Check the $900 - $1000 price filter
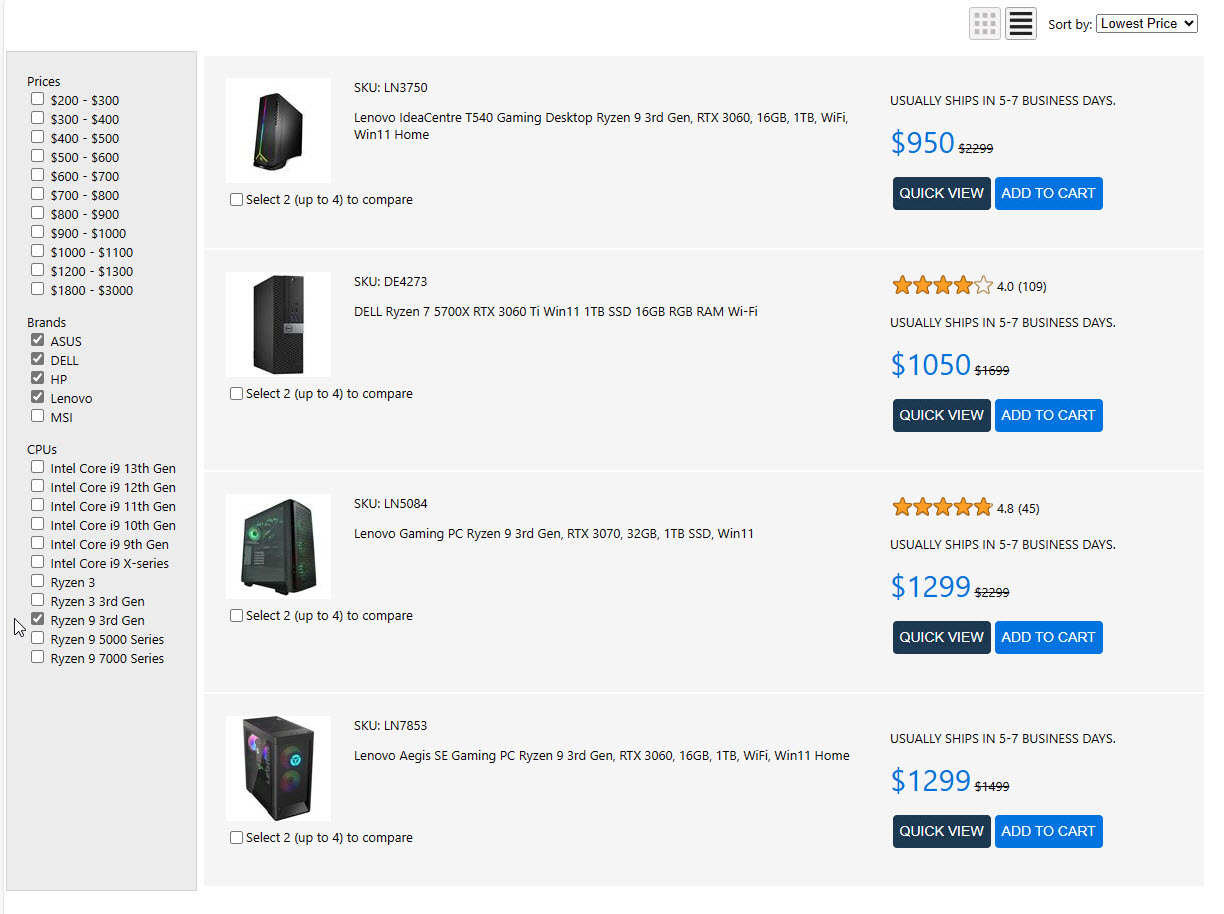Viewport: 1224px width, 914px height. 38,233
